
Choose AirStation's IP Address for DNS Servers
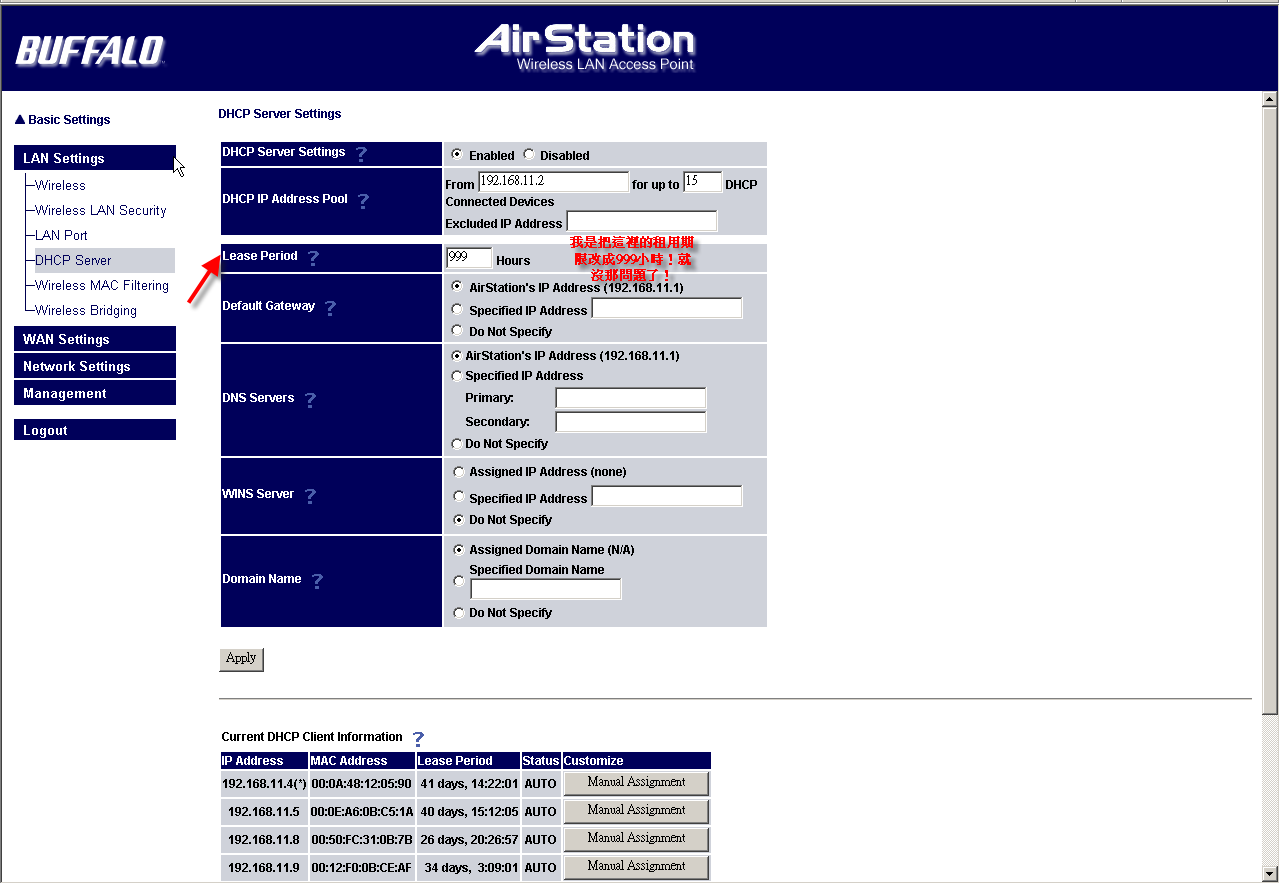pos(457,356)
